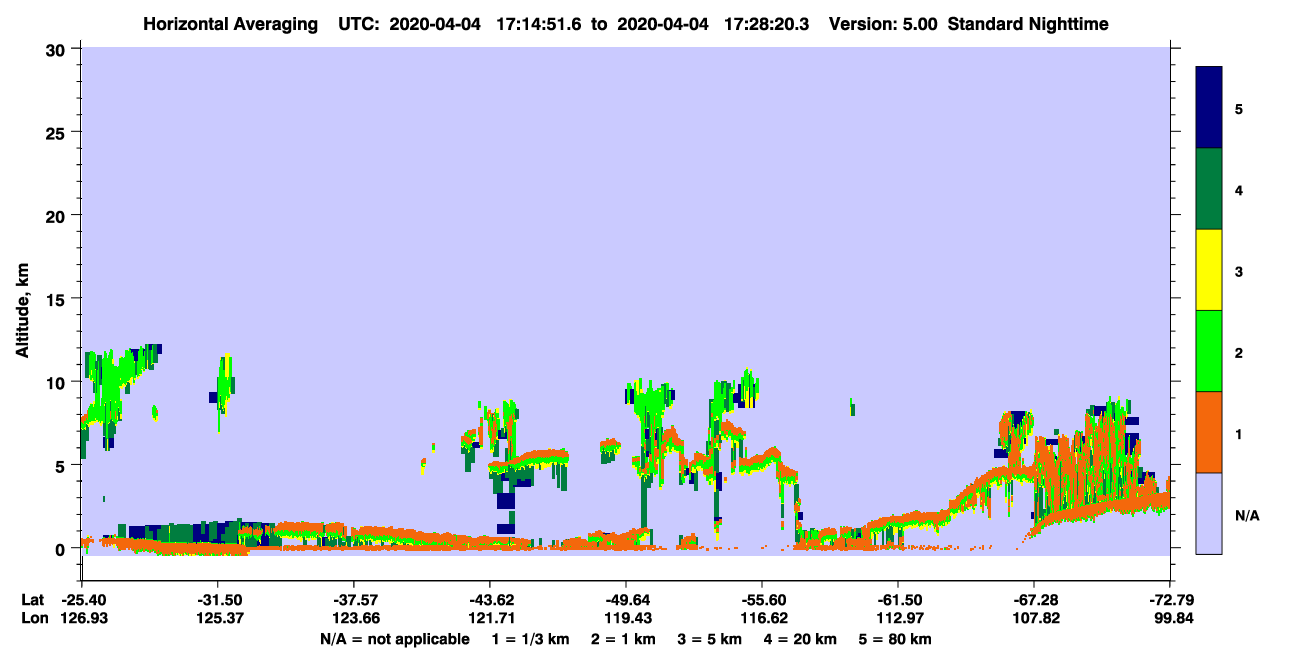
Task: Click the longitude value 121.71
Action: (x=490, y=619)
